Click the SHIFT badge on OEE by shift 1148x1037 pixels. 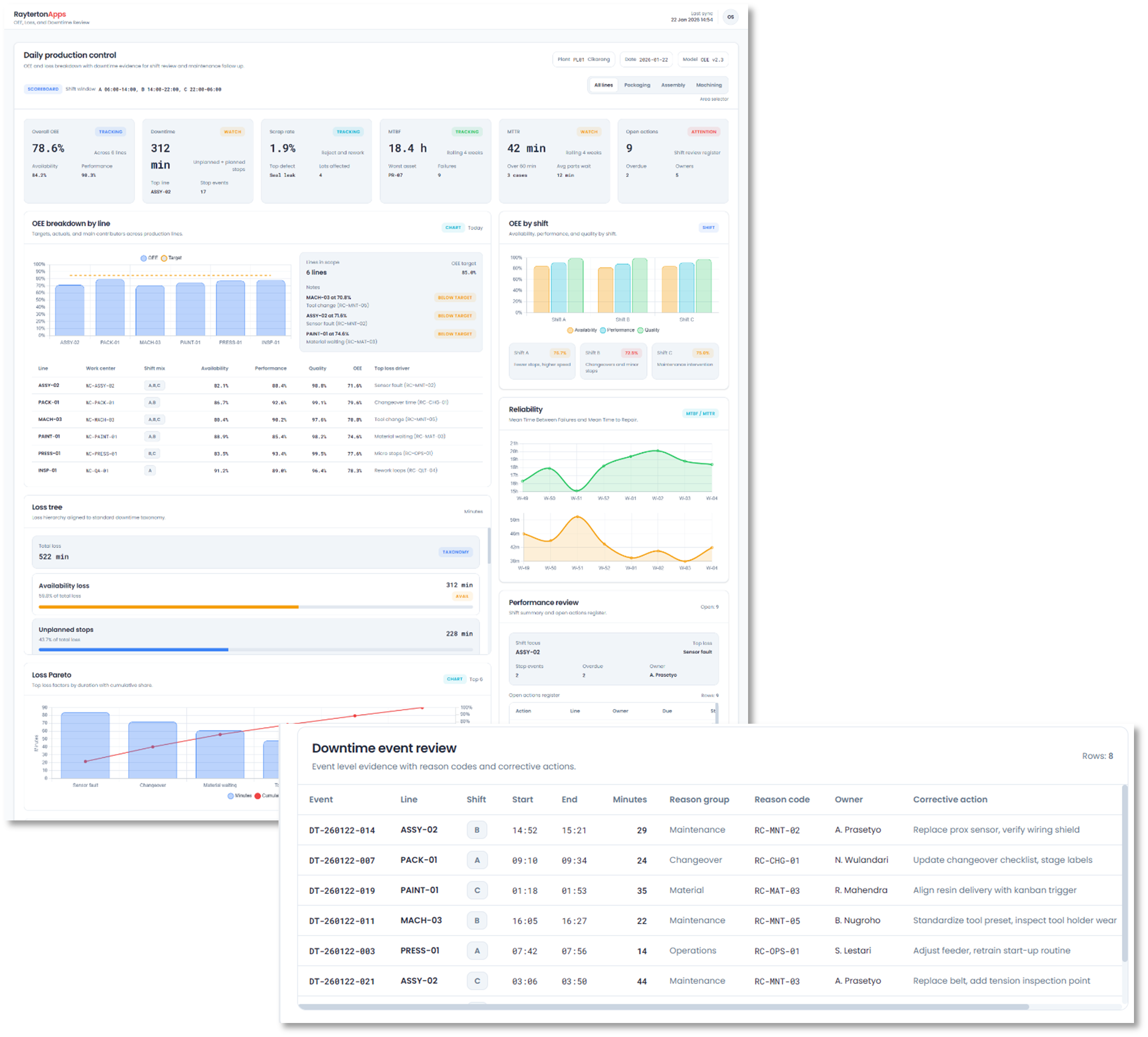click(709, 227)
